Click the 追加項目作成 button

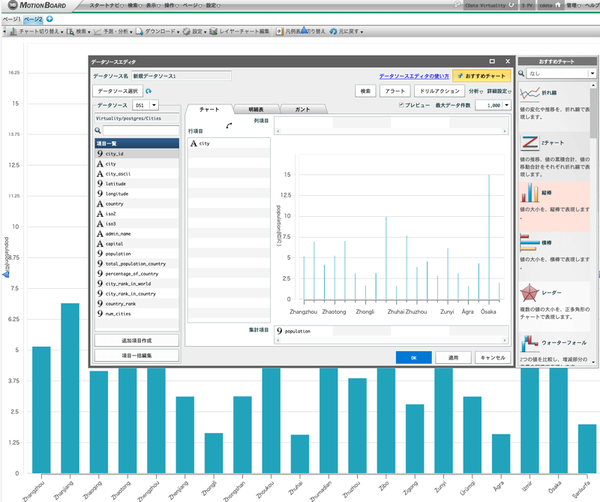136,341
